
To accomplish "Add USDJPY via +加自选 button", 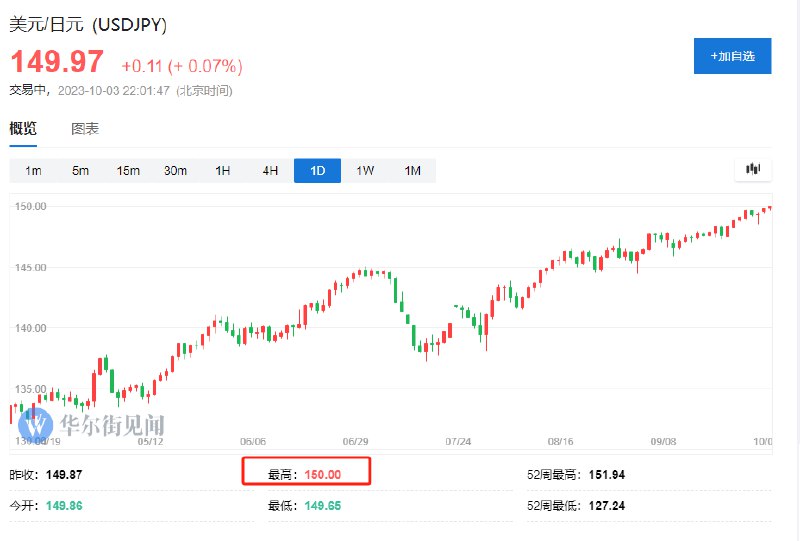I will click(x=732, y=56).
